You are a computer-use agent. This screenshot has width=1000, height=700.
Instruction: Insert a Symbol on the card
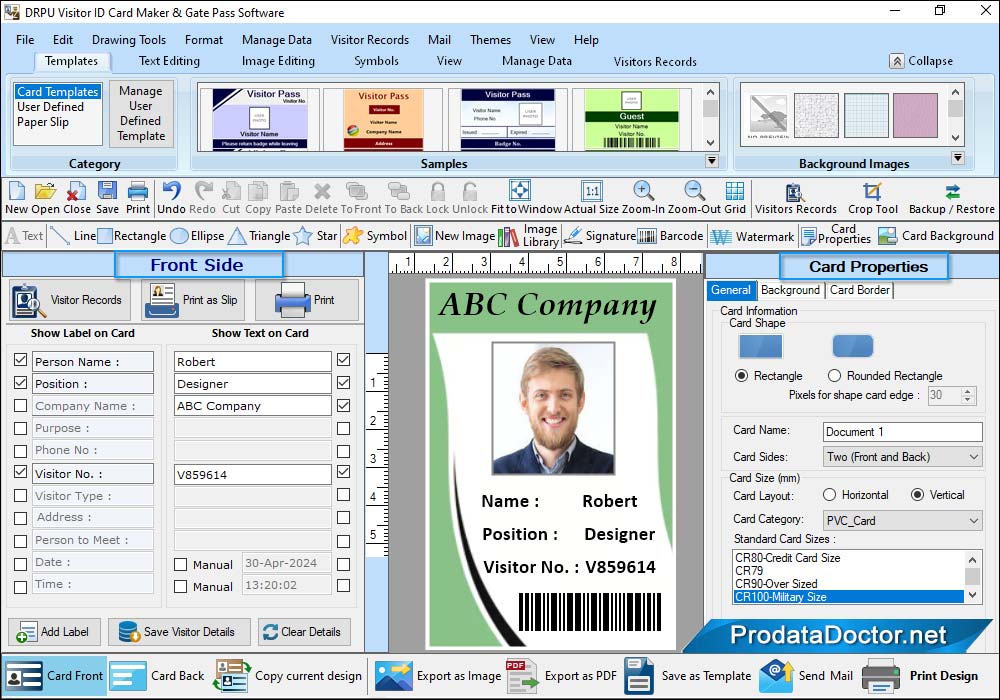(x=375, y=236)
